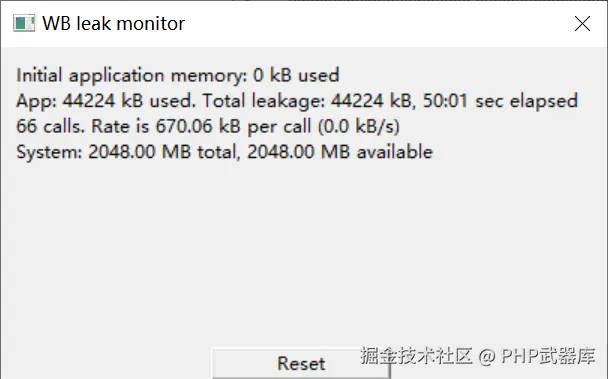Click the window title 'WB leak monitor'
Image resolution: width=608 pixels, height=379 pixels.
tap(113, 24)
